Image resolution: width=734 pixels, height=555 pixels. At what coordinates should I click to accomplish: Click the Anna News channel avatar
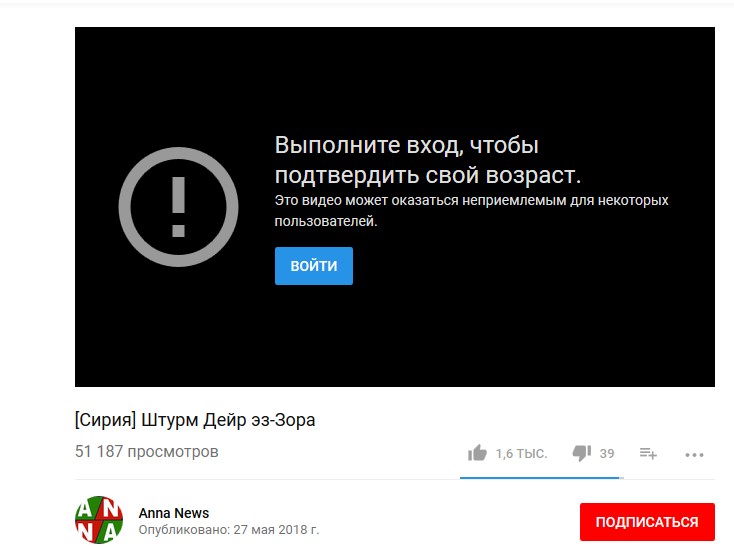pyautogui.click(x=99, y=520)
